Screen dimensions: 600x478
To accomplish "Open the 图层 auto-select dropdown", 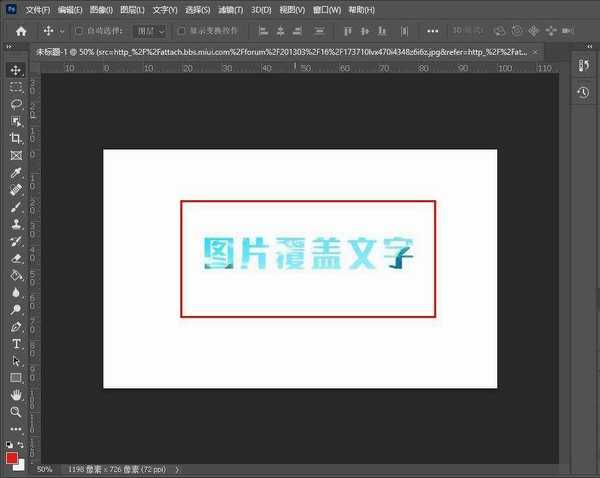I will (150, 31).
